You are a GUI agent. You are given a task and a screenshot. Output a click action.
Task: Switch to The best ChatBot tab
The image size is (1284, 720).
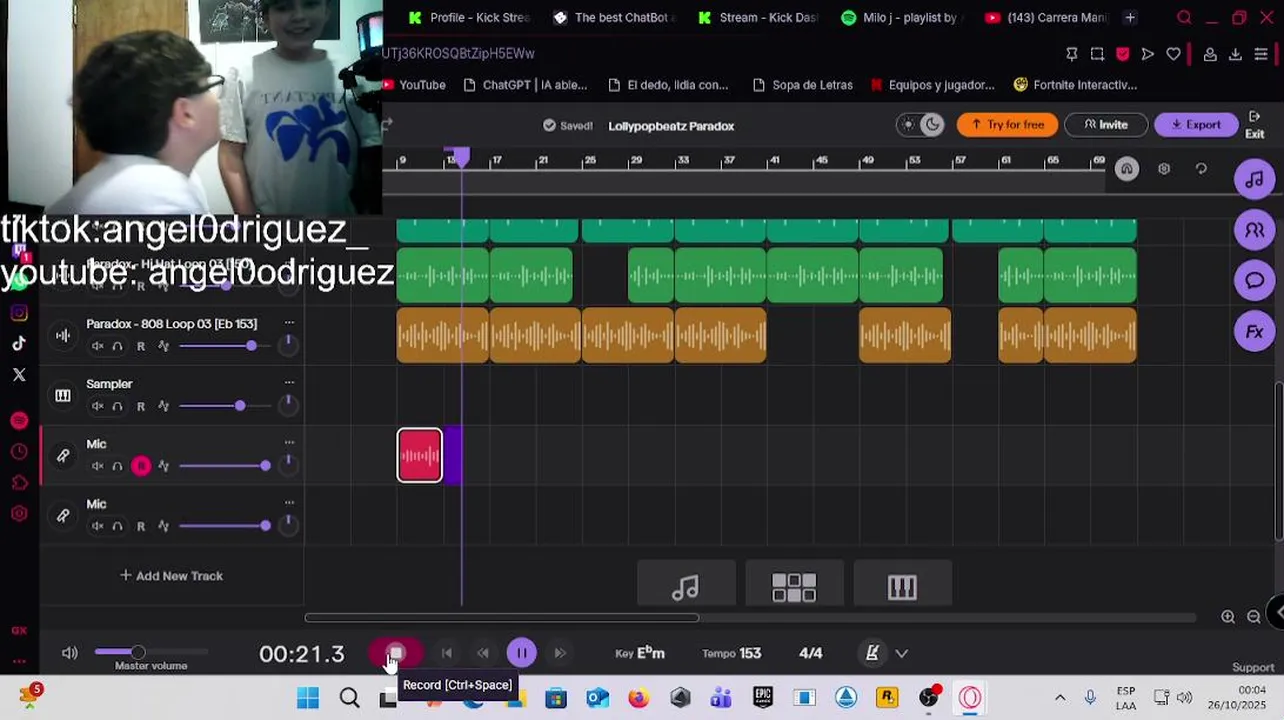click(615, 17)
